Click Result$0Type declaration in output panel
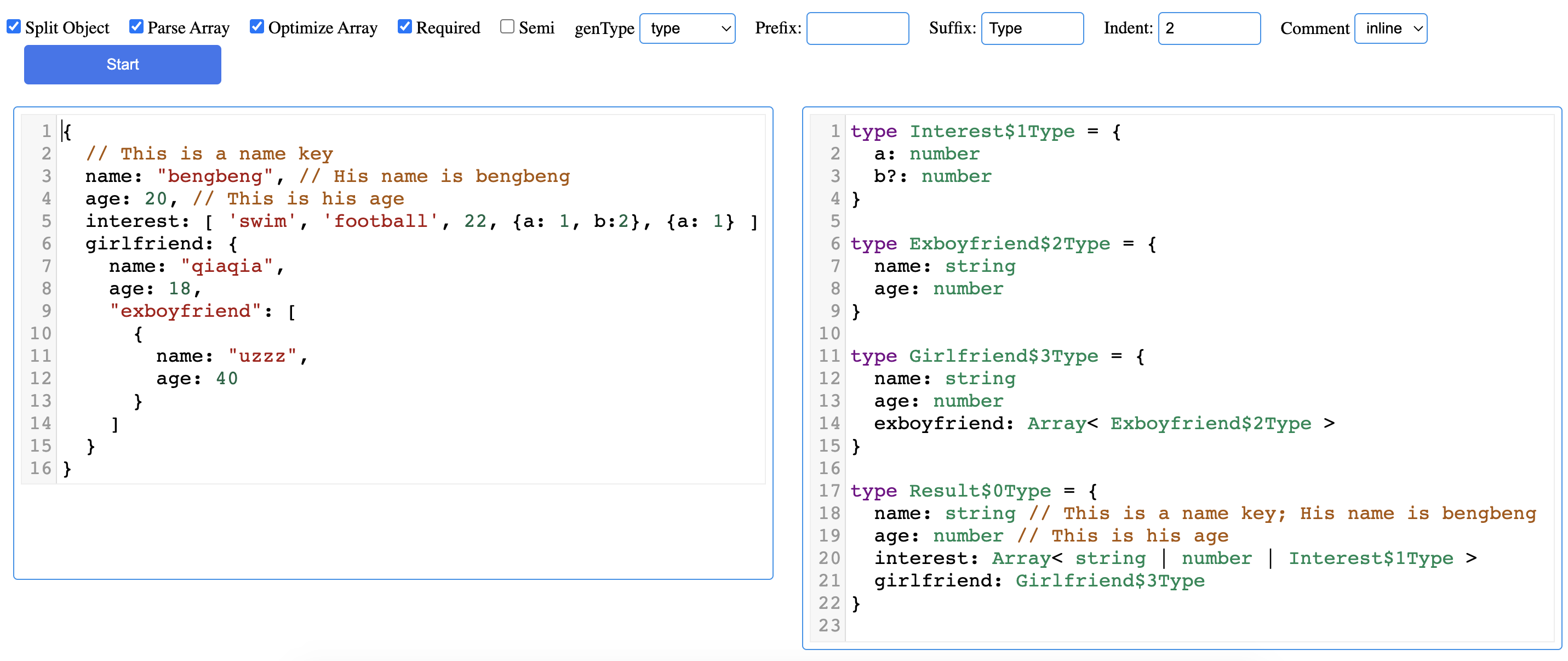 point(980,491)
